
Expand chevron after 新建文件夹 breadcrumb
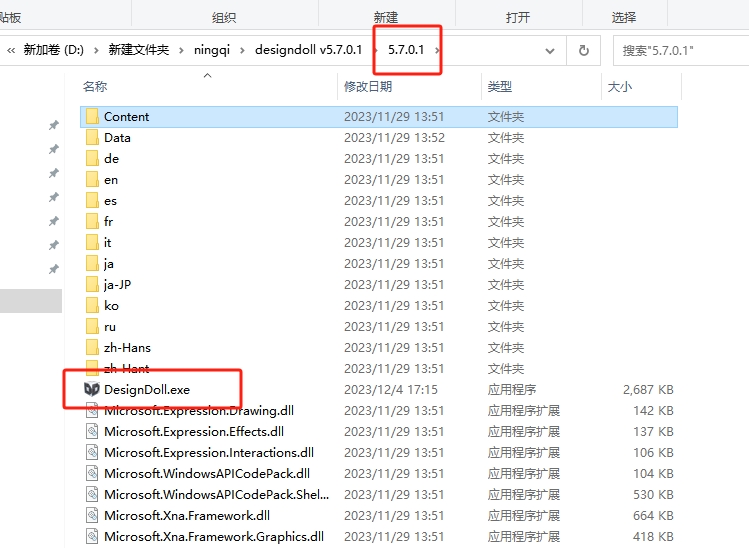pyautogui.click(x=181, y=50)
